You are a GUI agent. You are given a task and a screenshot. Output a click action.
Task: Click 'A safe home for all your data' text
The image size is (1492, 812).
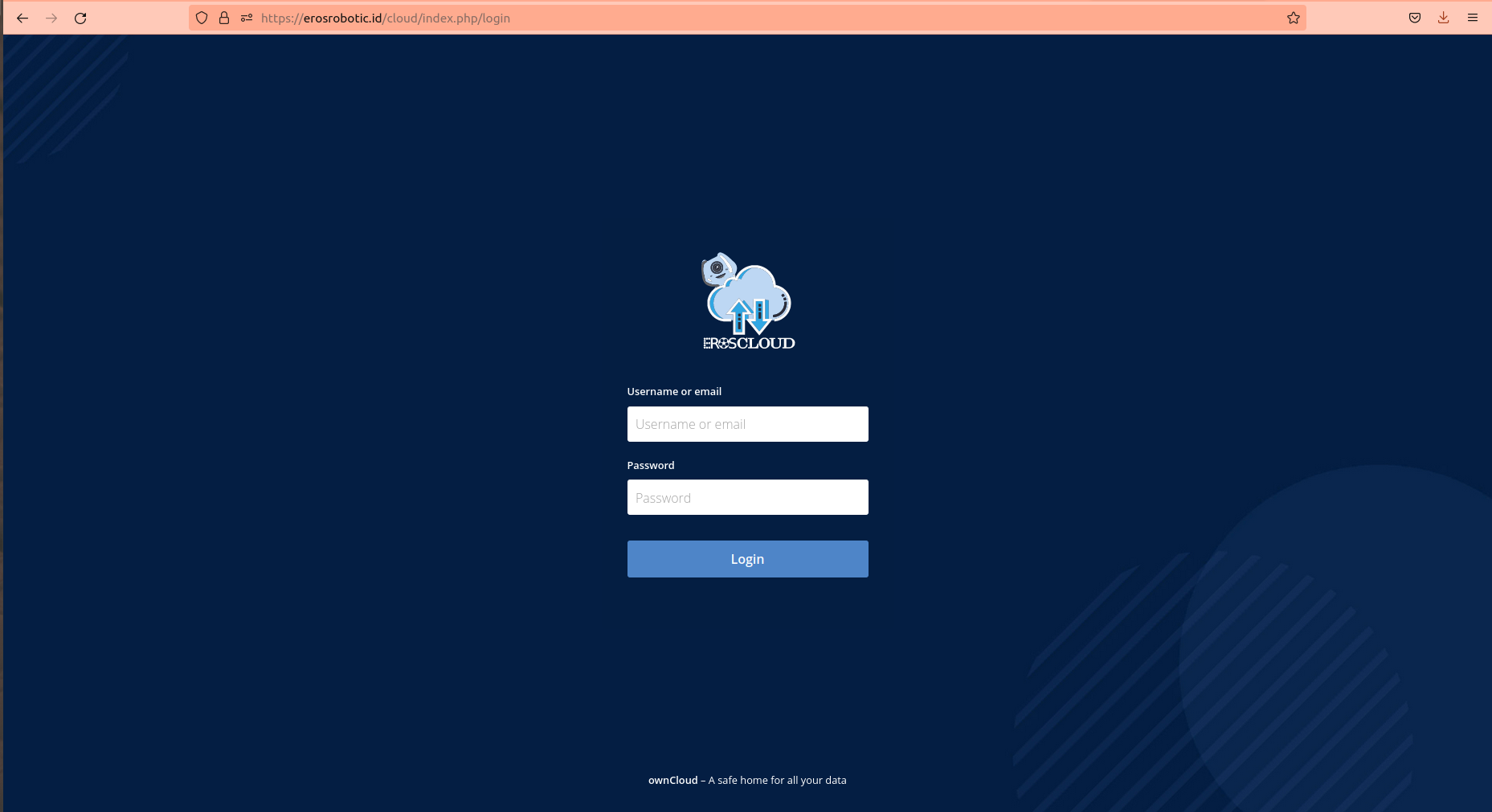point(777,780)
